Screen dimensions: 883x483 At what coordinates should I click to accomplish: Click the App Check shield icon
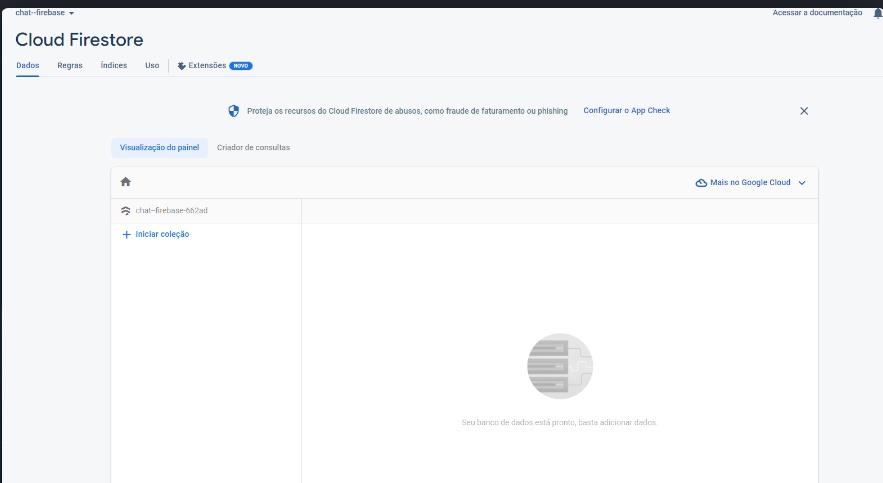tap(233, 111)
